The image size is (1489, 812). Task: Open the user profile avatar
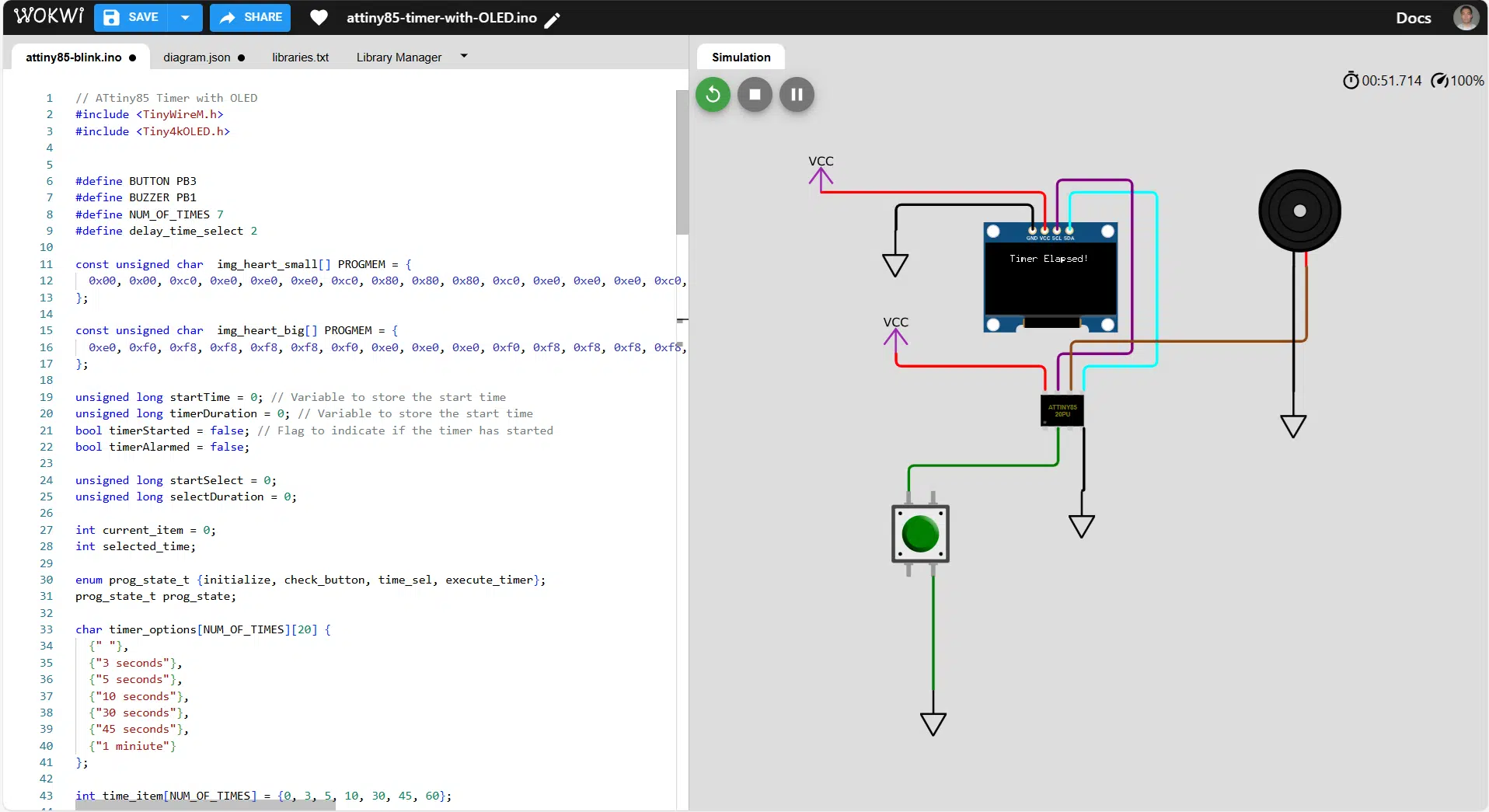pyautogui.click(x=1466, y=17)
